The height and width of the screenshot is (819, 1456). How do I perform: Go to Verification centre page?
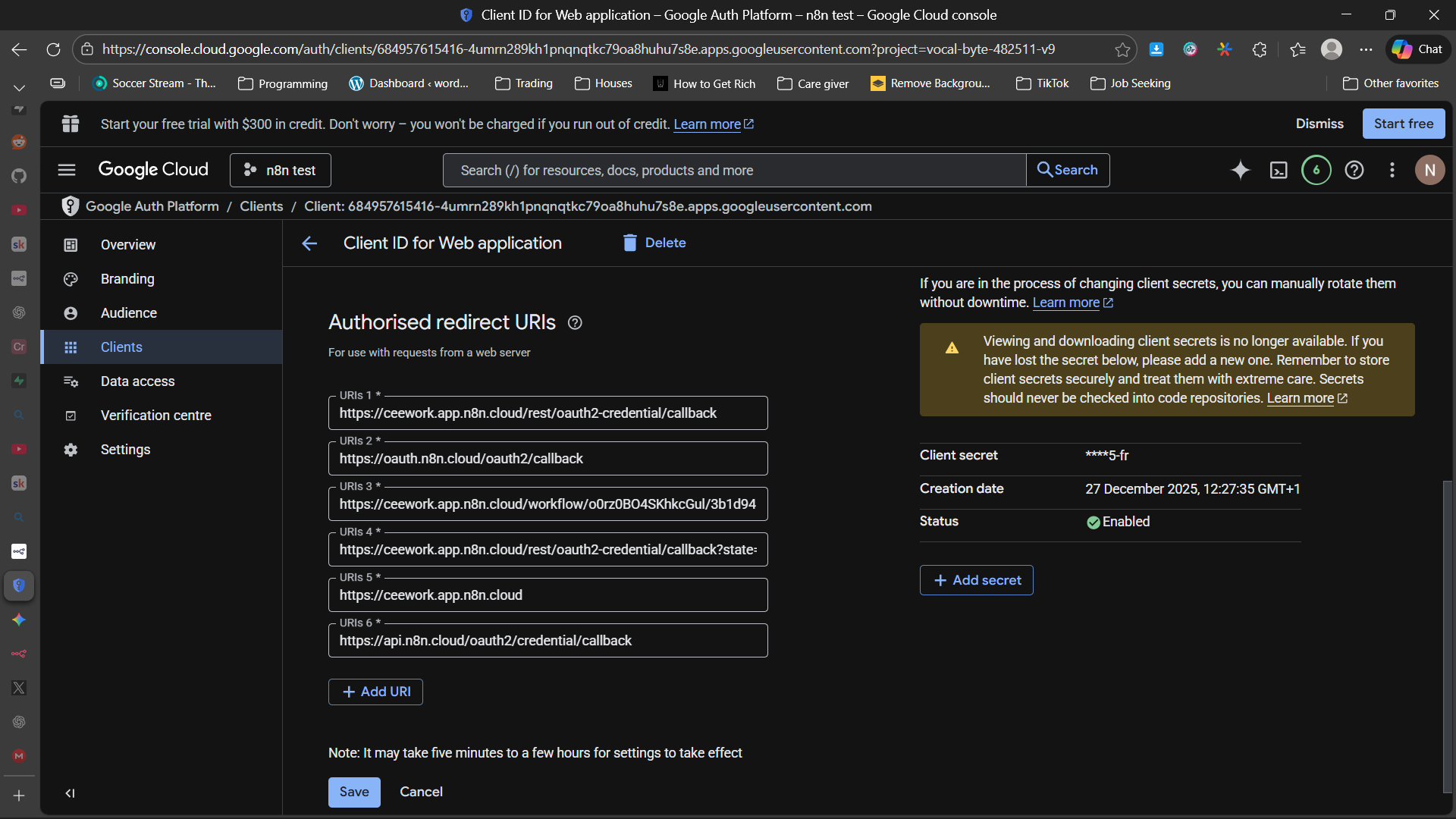point(155,416)
